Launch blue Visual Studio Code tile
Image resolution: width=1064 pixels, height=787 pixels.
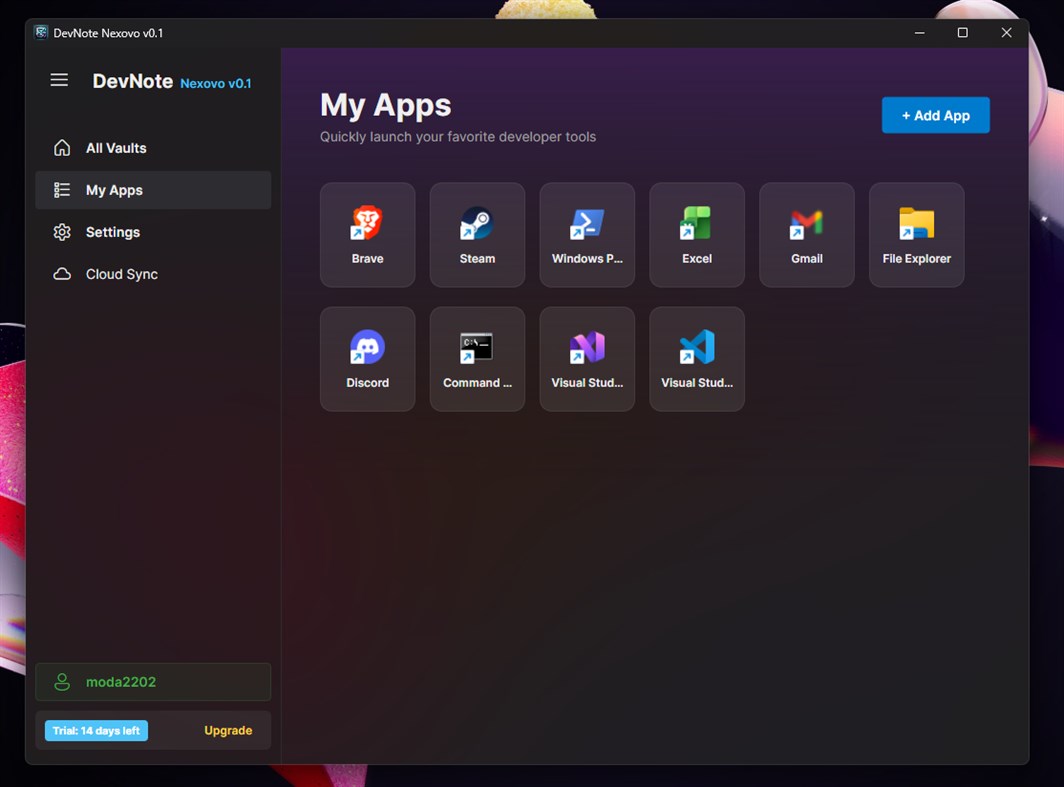pyautogui.click(x=697, y=359)
